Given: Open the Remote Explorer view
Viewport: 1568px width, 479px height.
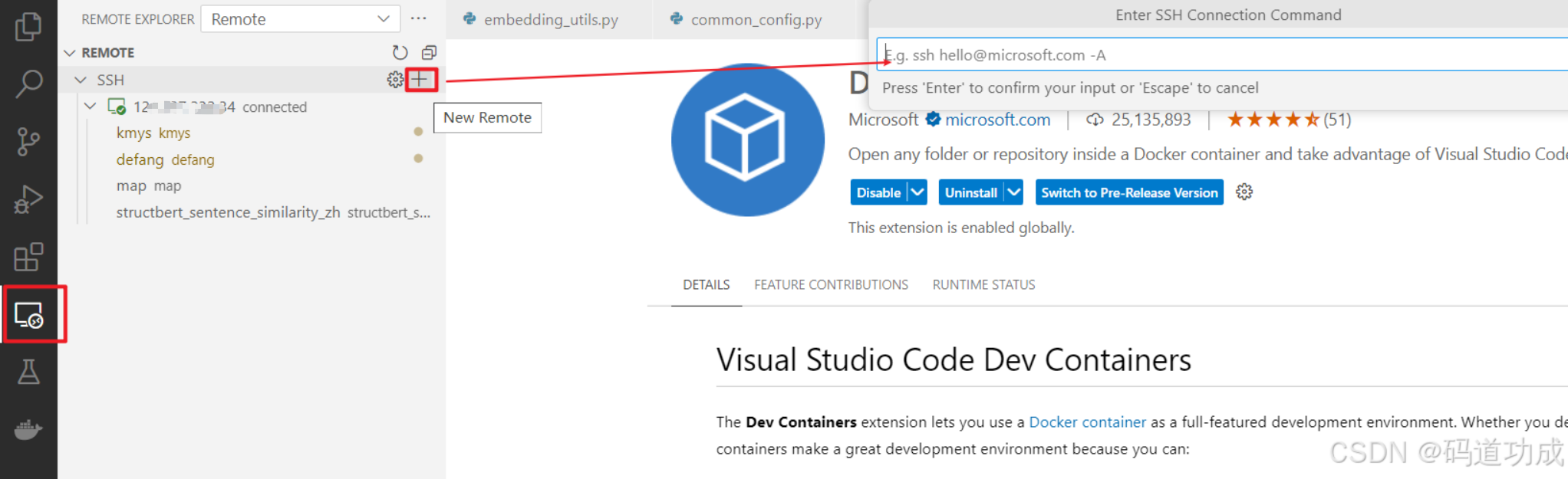Looking at the screenshot, I should coord(29,315).
